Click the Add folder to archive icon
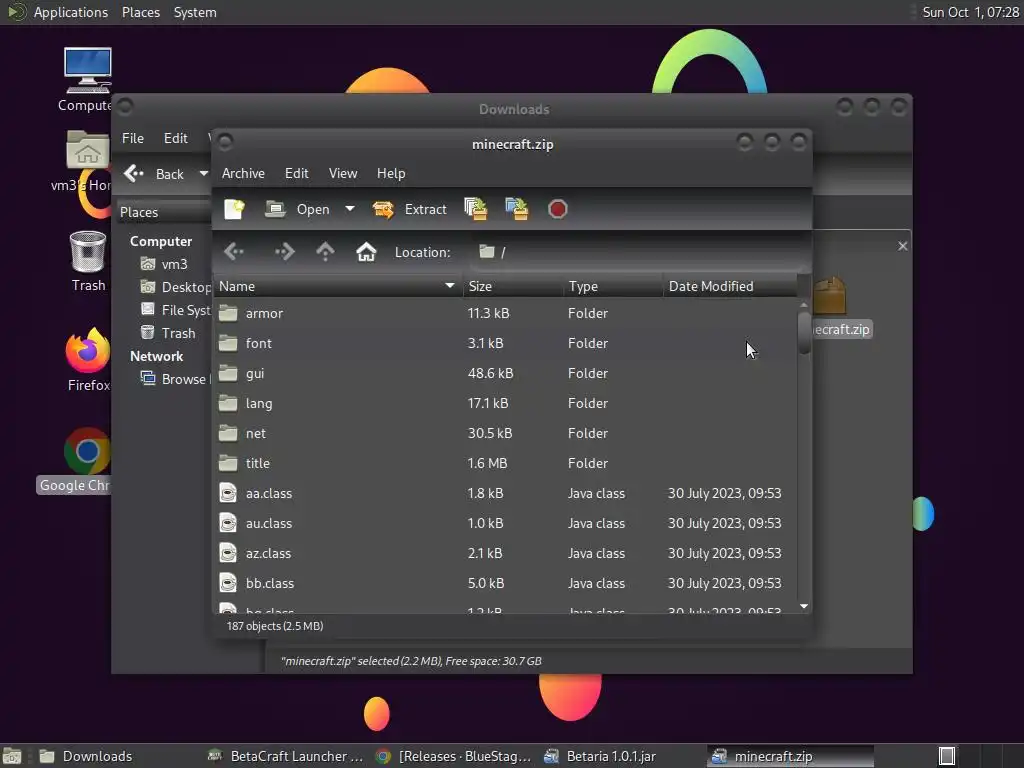1024x768 pixels. point(517,209)
